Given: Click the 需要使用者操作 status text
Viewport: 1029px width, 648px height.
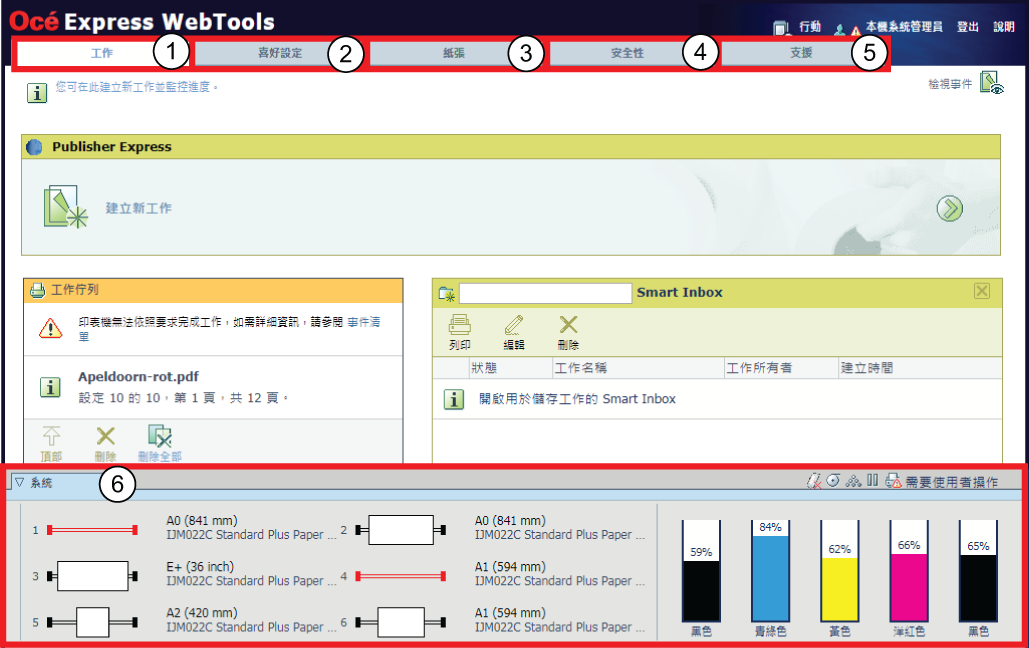Looking at the screenshot, I should pyautogui.click(x=952, y=483).
